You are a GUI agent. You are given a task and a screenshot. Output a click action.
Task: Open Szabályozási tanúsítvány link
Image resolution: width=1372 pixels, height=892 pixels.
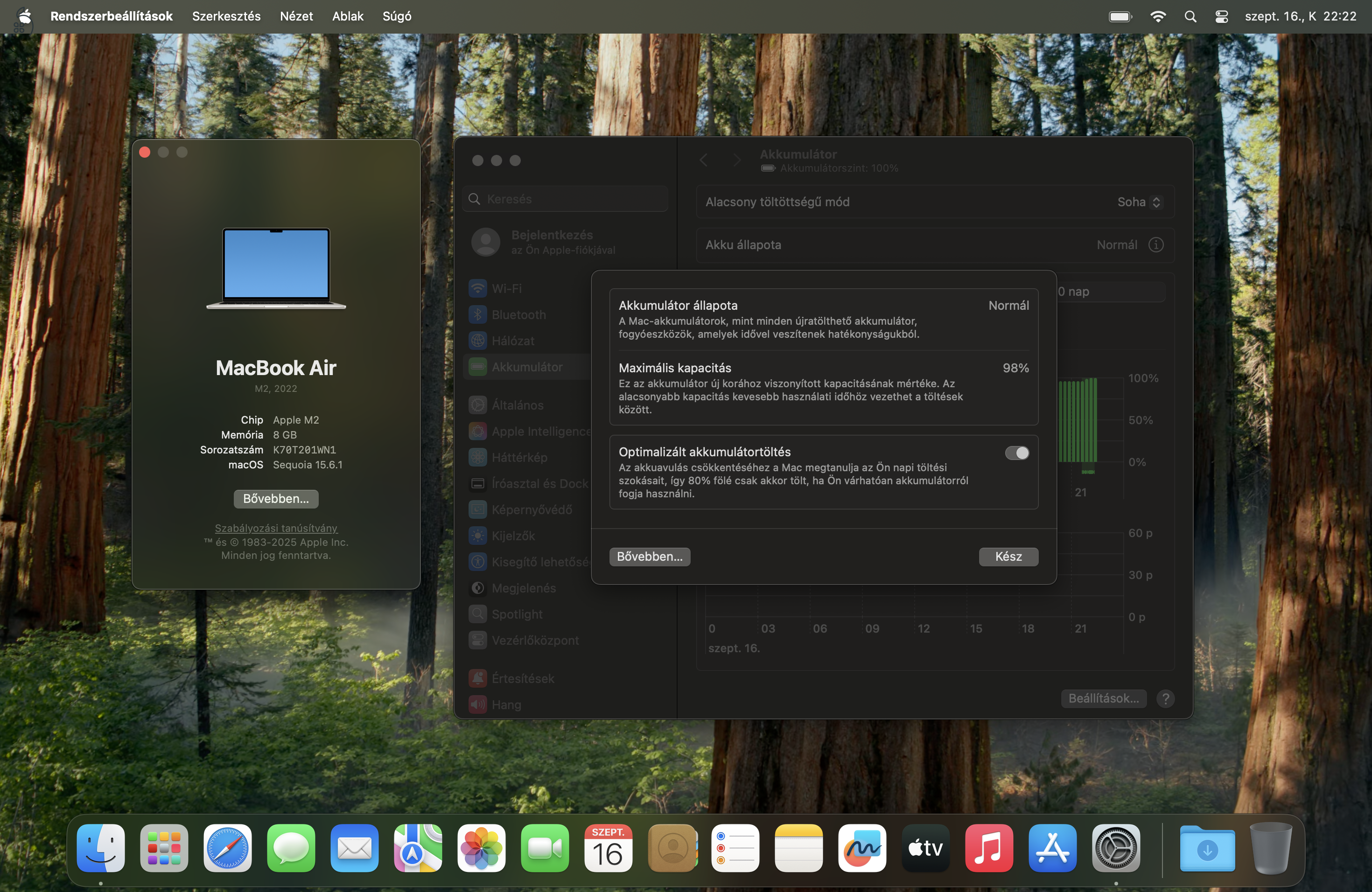tap(276, 529)
